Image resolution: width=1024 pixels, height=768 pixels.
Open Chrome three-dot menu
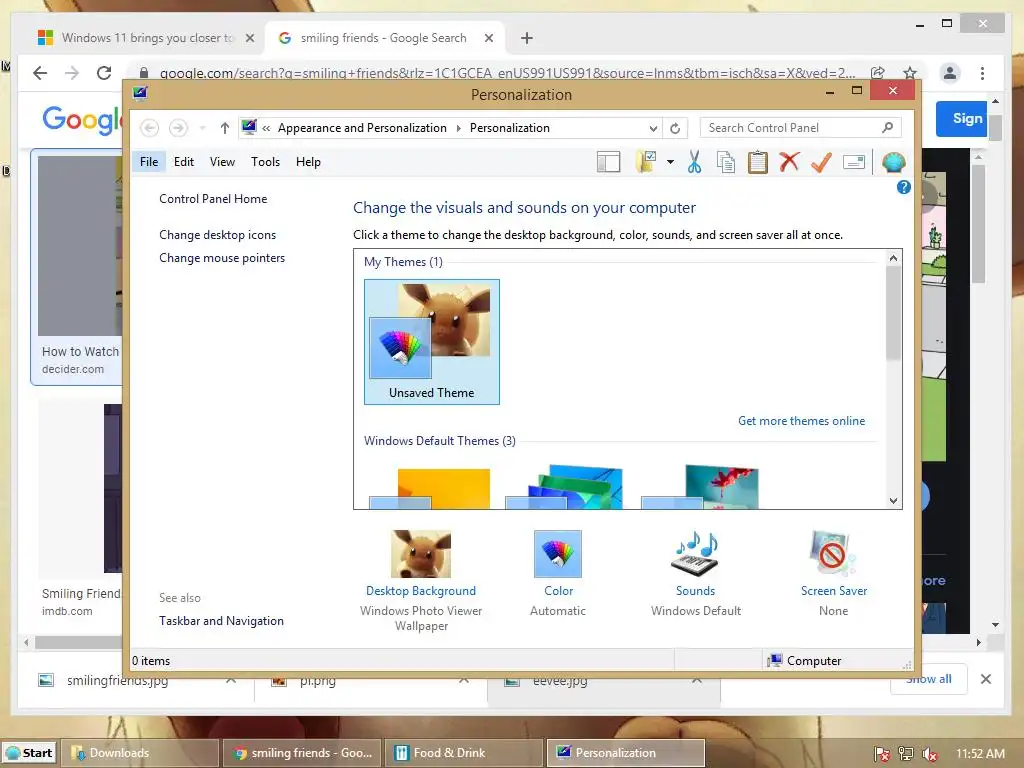[x=982, y=72]
